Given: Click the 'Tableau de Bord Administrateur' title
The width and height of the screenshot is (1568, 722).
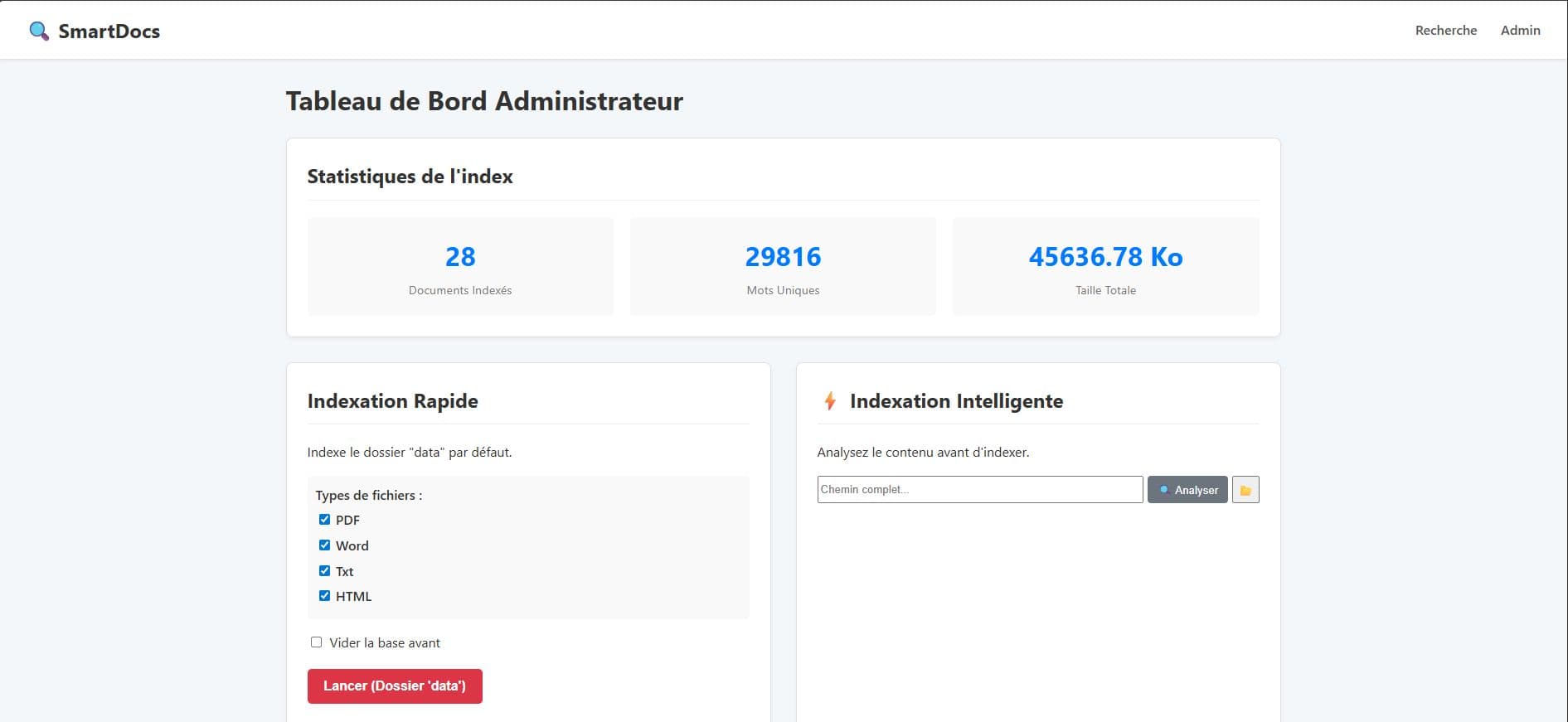Looking at the screenshot, I should point(484,101).
